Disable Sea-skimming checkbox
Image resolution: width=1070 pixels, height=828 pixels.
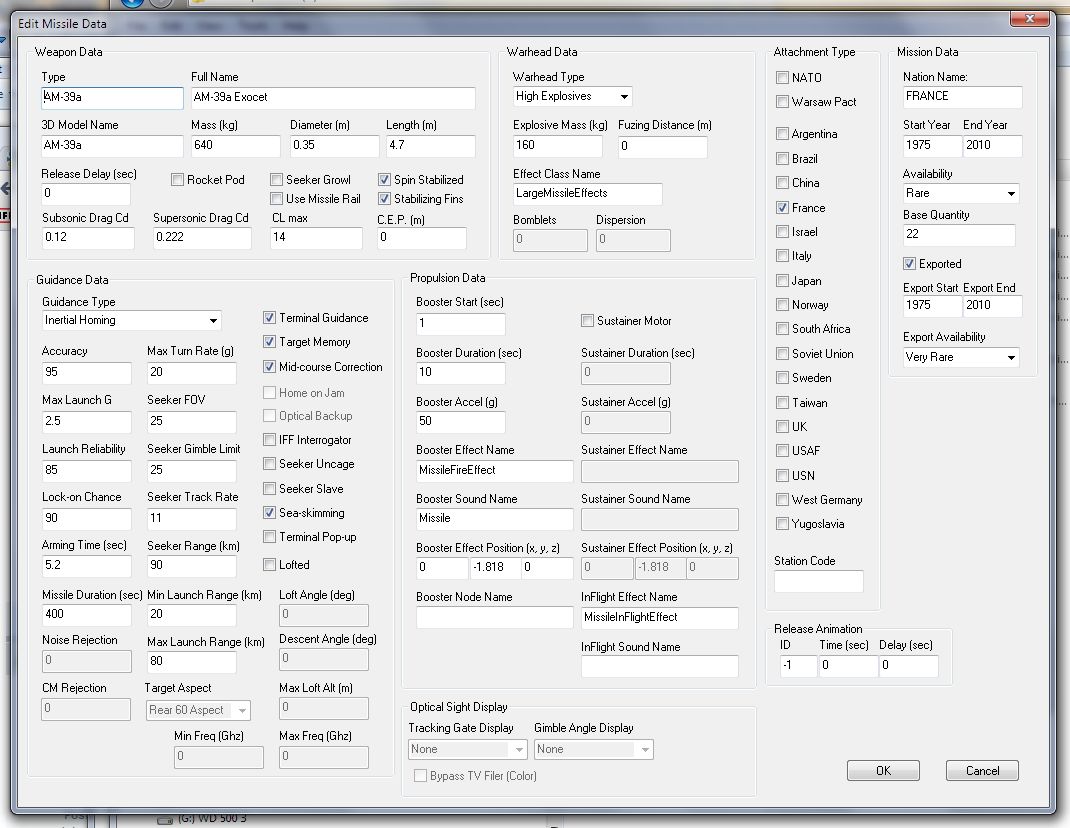point(270,513)
